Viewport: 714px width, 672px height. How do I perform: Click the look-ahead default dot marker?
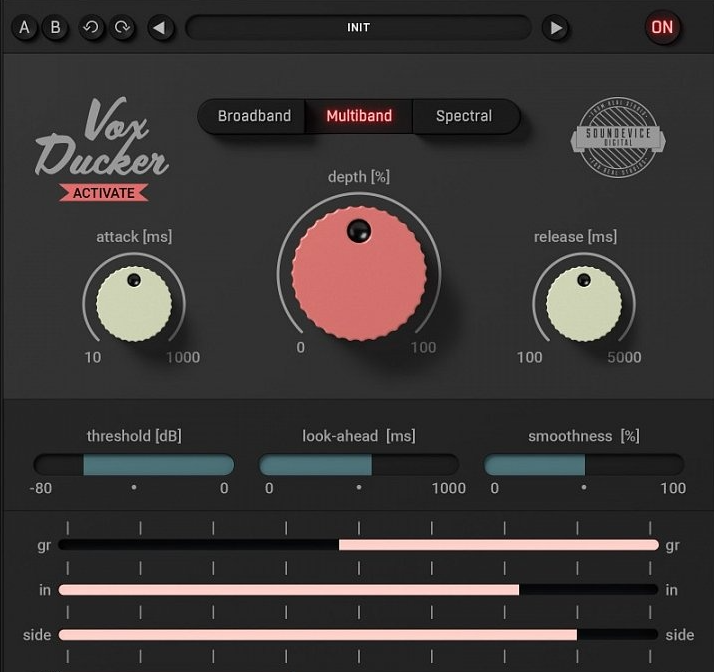[x=359, y=487]
